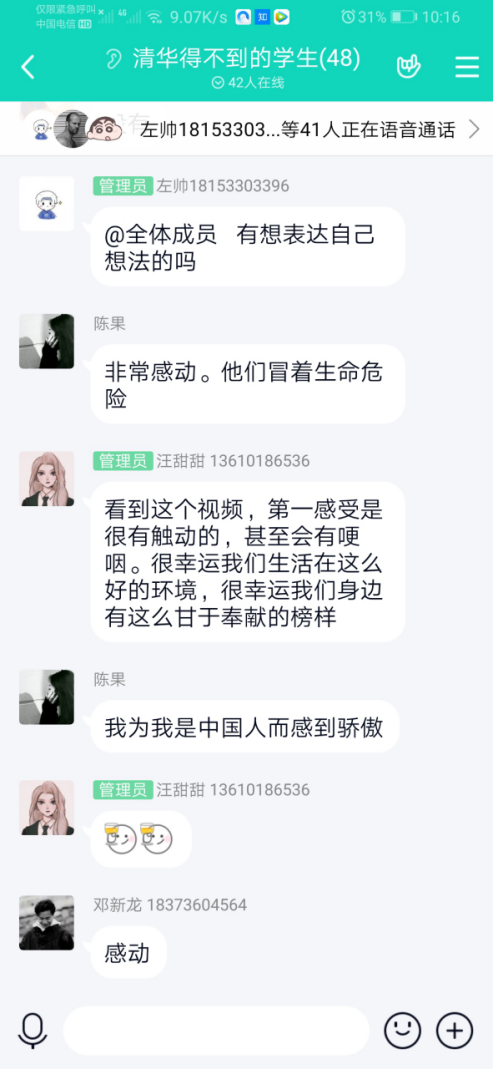Tap the Shin-chan avatar in call banner
The width and height of the screenshot is (494, 1069).
click(x=106, y=129)
